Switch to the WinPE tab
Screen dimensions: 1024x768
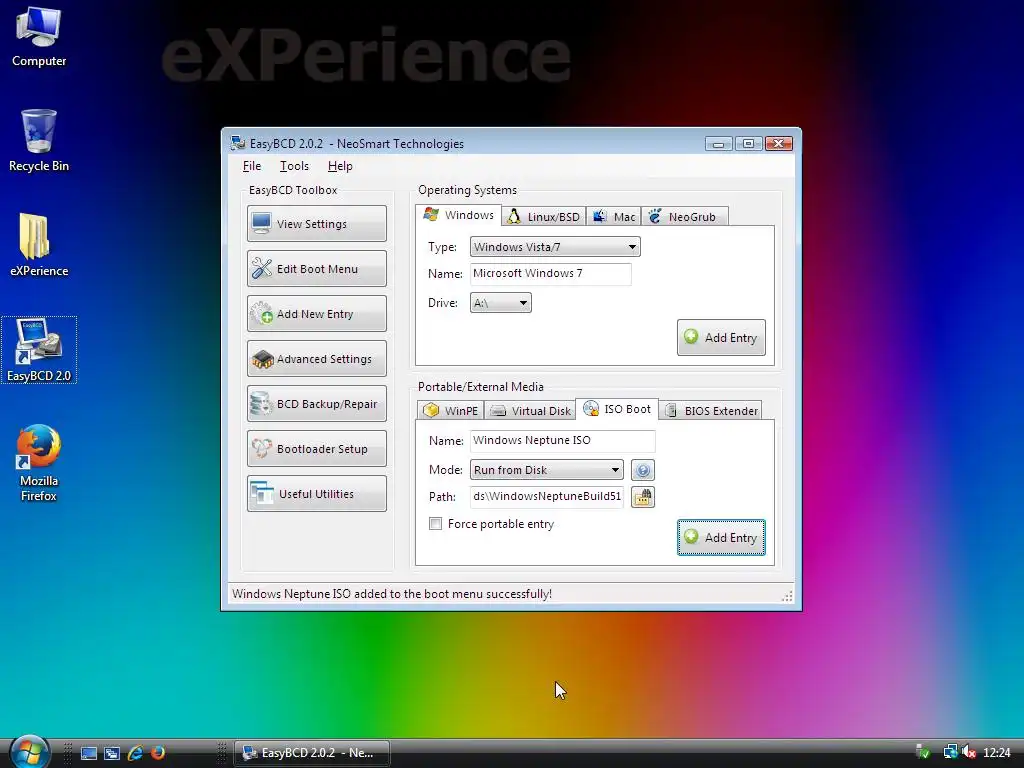point(451,410)
